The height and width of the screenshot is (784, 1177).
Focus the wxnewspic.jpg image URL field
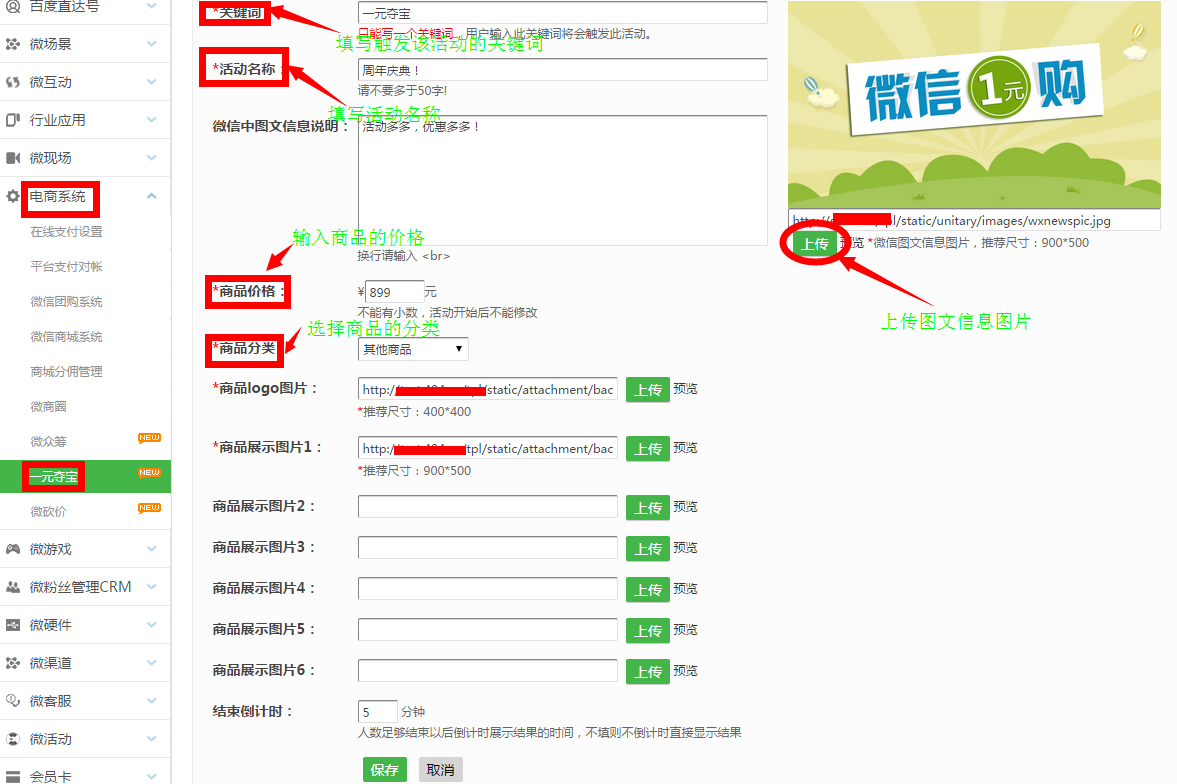[x=974, y=220]
